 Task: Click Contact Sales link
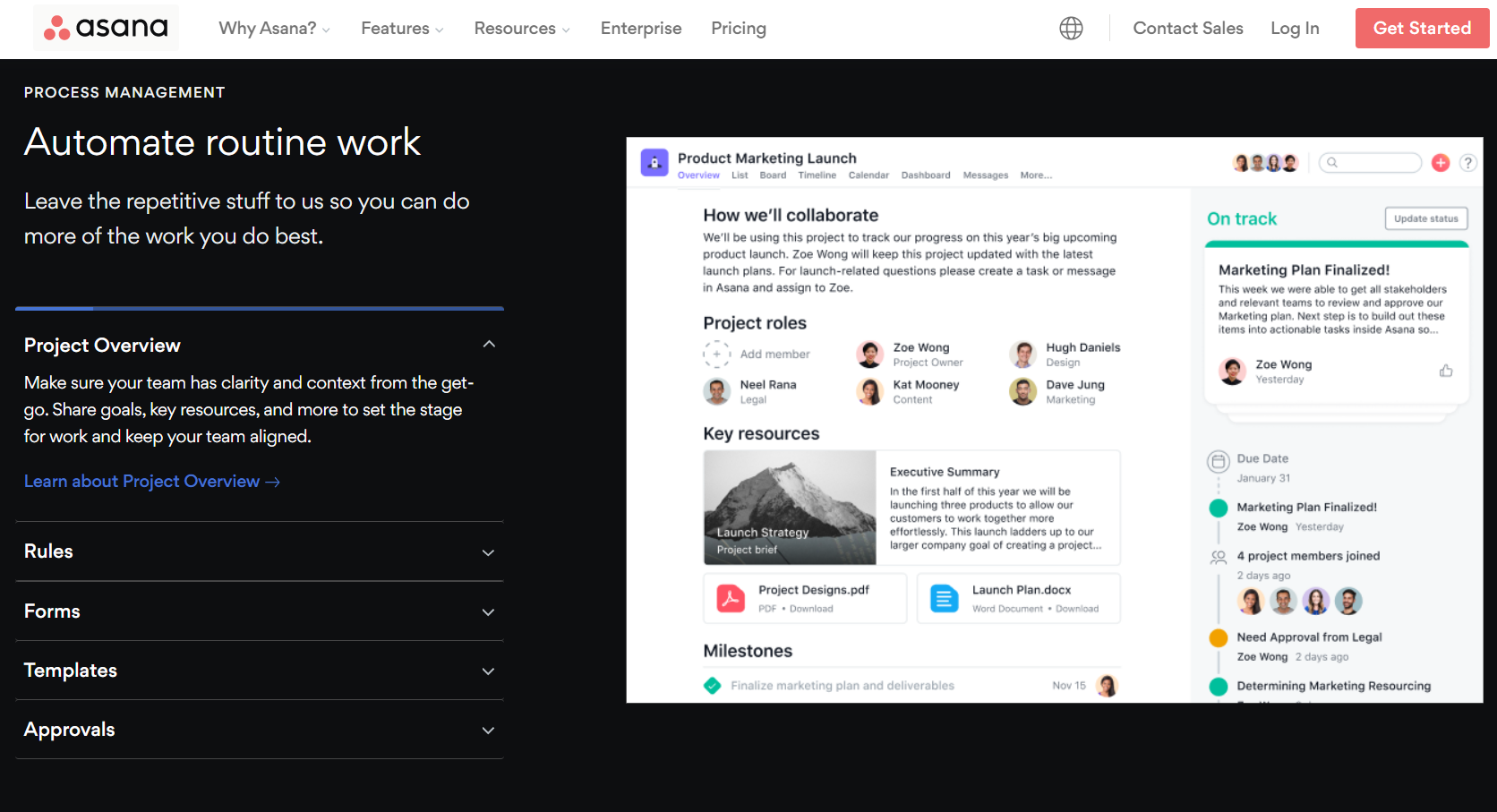click(x=1188, y=29)
